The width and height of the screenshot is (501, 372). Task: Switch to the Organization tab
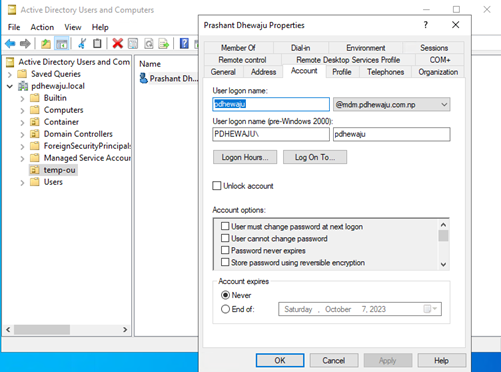coord(438,72)
